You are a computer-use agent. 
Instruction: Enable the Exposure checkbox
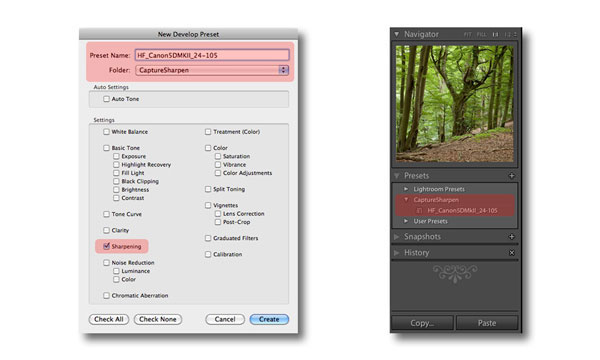pyautogui.click(x=116, y=156)
